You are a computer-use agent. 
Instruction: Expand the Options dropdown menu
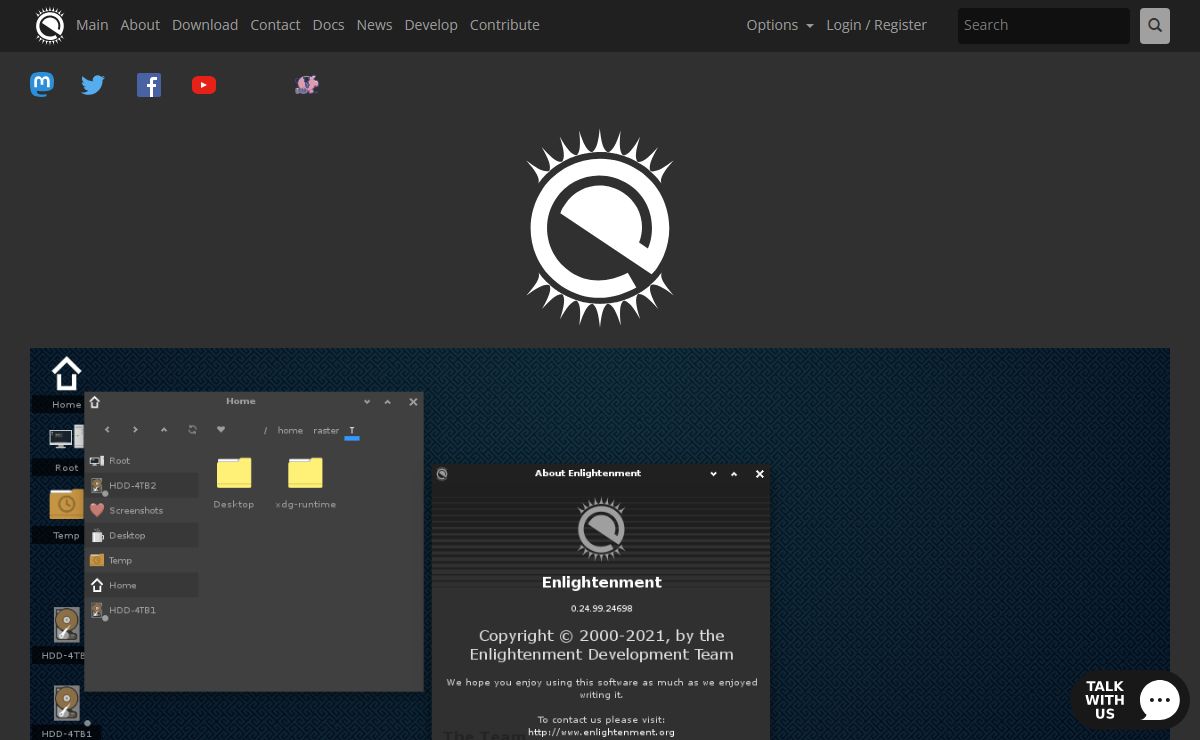coord(779,25)
